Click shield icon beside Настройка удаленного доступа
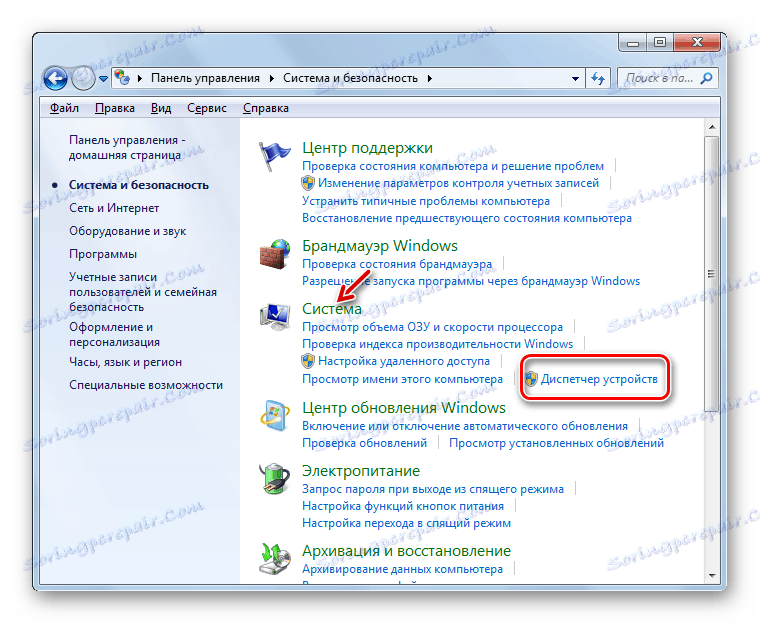Screen dimensions: 760x624 (308, 361)
